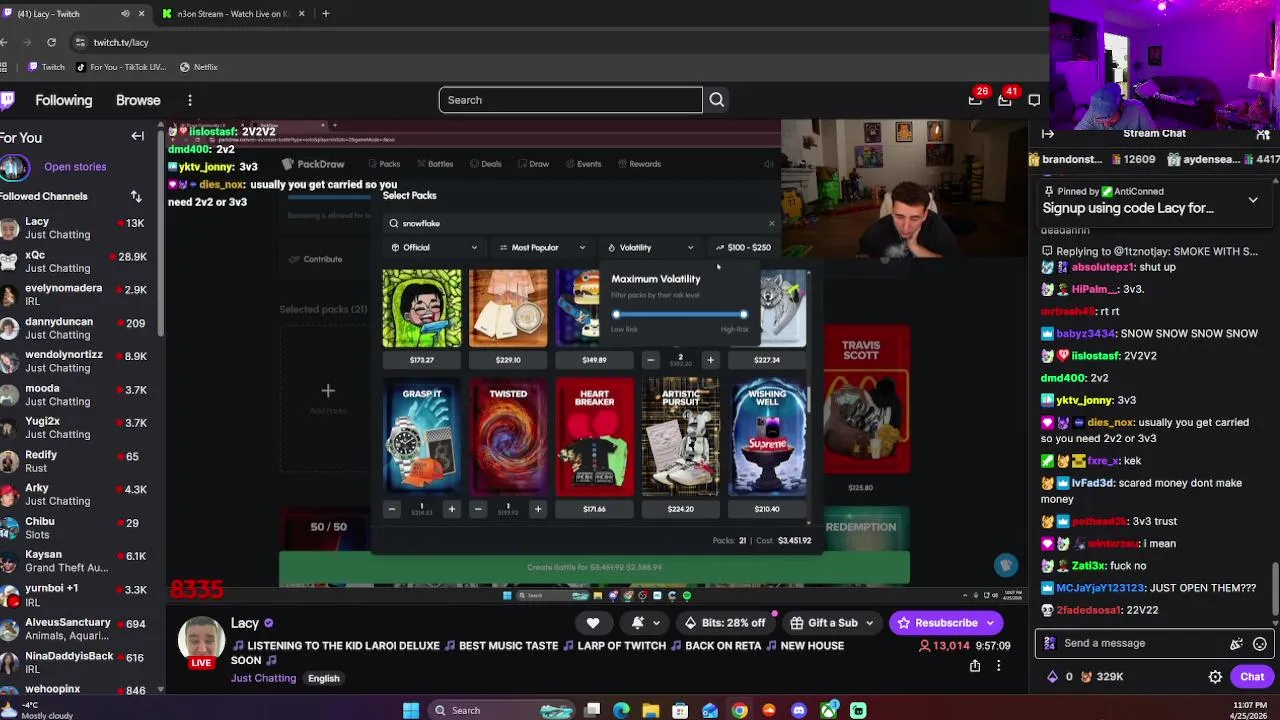
Task: Send message with the Chat button
Action: click(x=1252, y=677)
